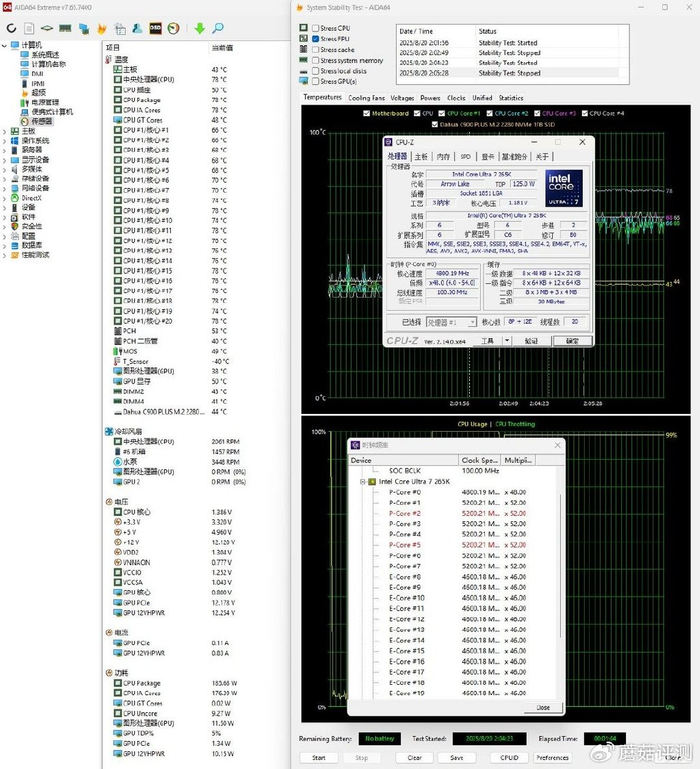
Task: Click the Refresh icon in AIDA64 toolbar
Action: [x=11, y=28]
